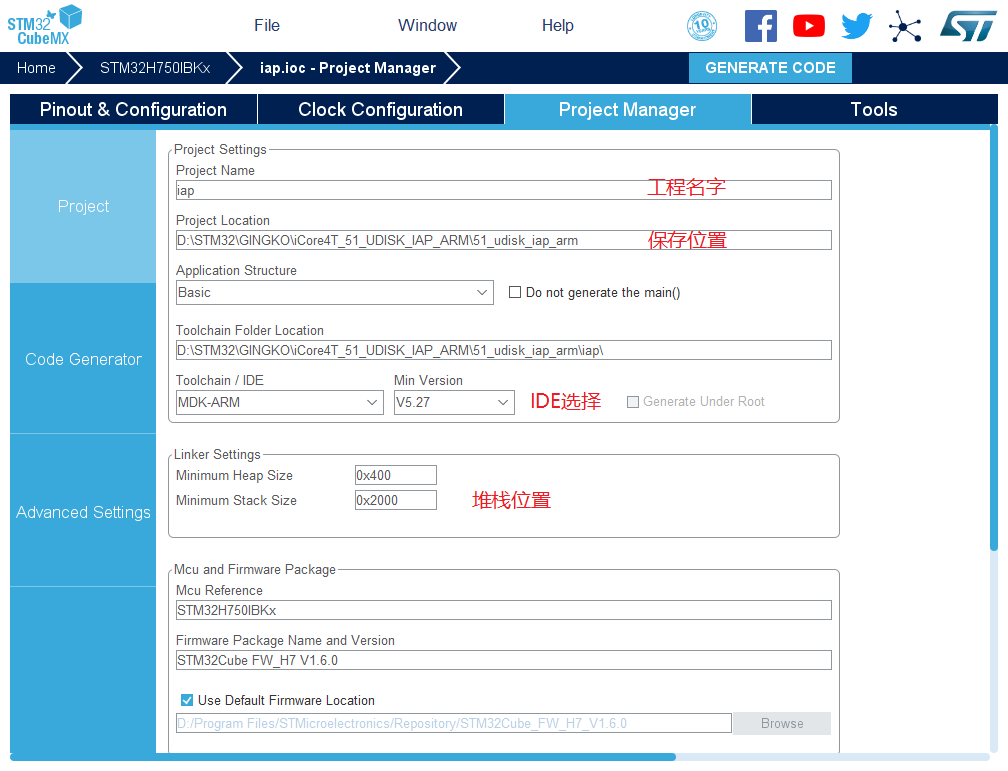This screenshot has height=771, width=1008.
Task: Open the Twitter bird icon link
Action: [x=857, y=26]
